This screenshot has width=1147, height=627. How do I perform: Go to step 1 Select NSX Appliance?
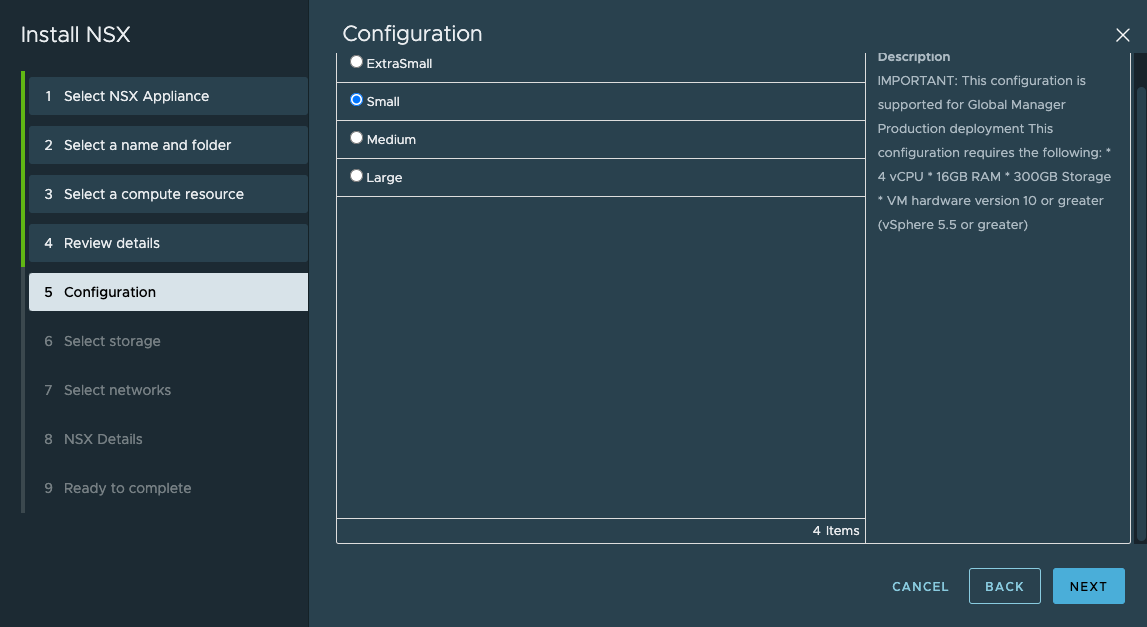168,96
